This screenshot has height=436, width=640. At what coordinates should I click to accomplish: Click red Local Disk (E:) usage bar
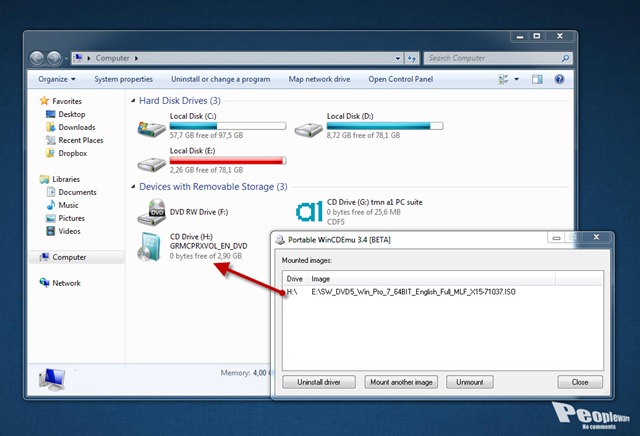228,160
